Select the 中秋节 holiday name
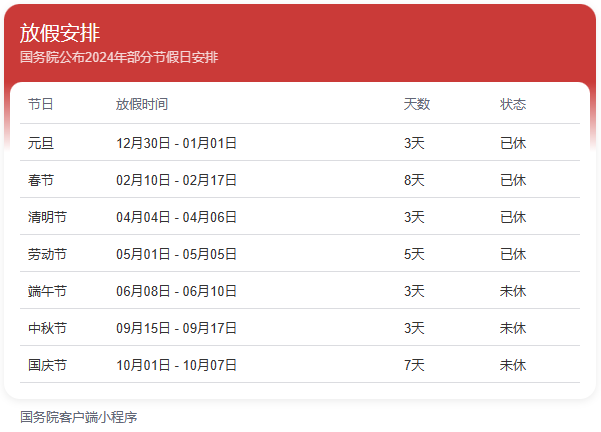This screenshot has width=601, height=432. pyautogui.click(x=47, y=328)
